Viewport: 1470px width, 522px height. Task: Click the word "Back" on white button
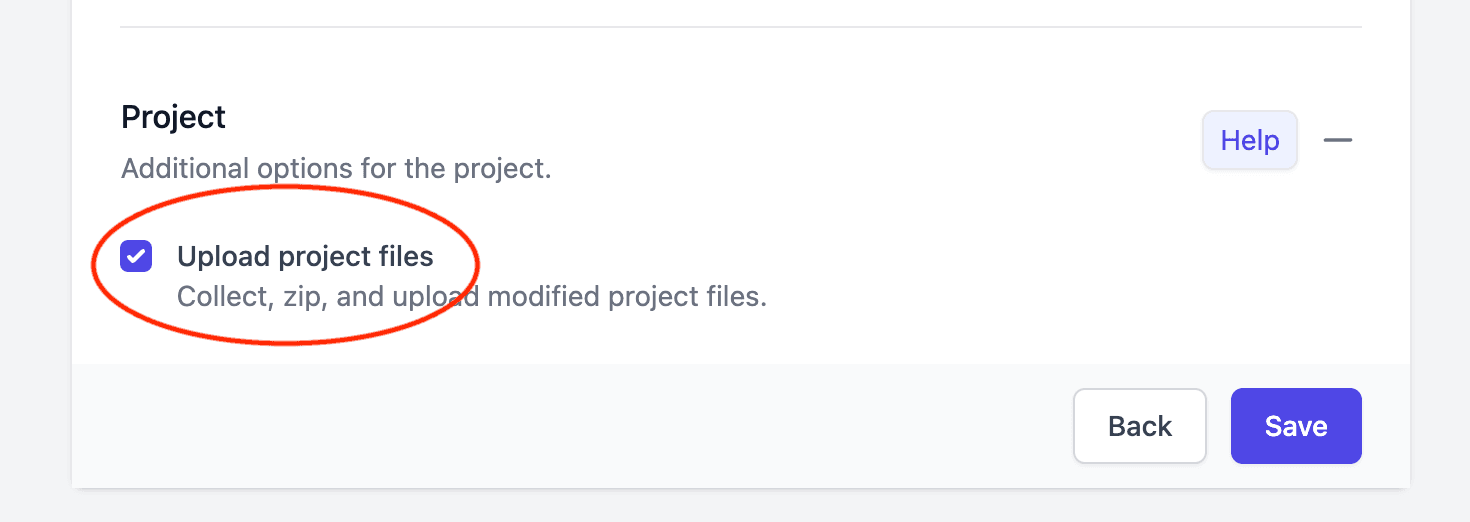1139,426
